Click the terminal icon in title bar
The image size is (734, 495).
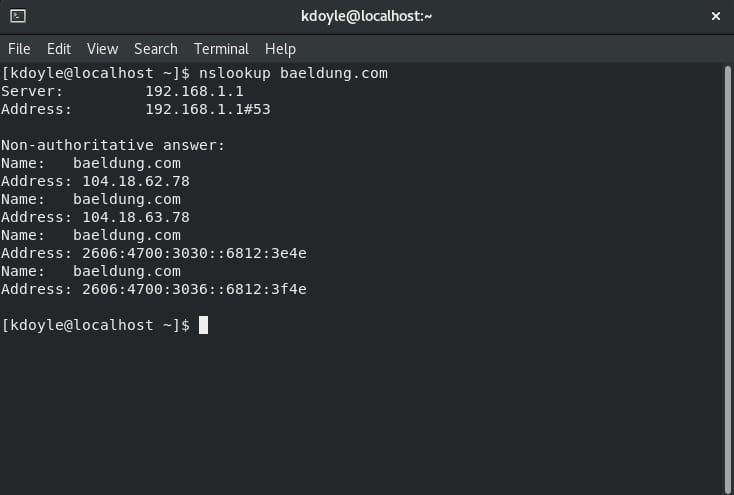(x=18, y=17)
